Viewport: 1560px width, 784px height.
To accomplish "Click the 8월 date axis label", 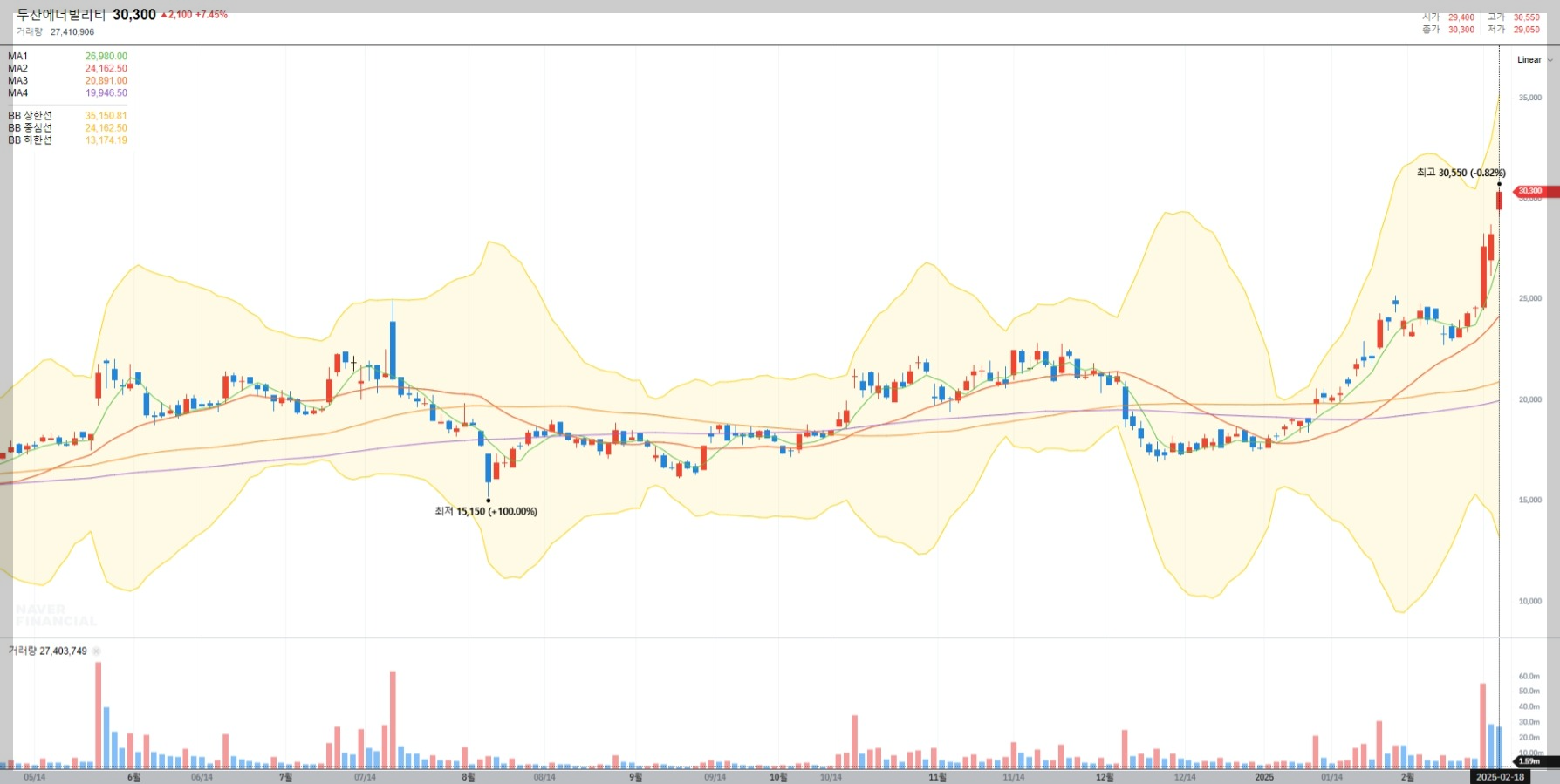I will pyautogui.click(x=469, y=777).
